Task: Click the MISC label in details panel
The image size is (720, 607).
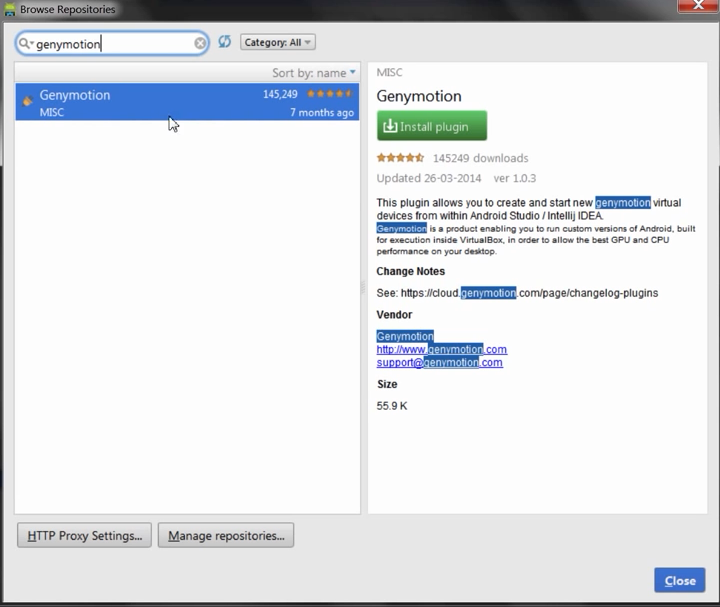Action: (x=389, y=72)
